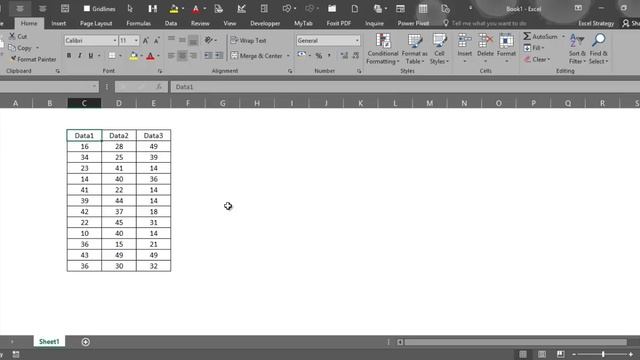Viewport: 640px width, 360px height.
Task: Open the Developer ribbon tab
Action: [265, 23]
